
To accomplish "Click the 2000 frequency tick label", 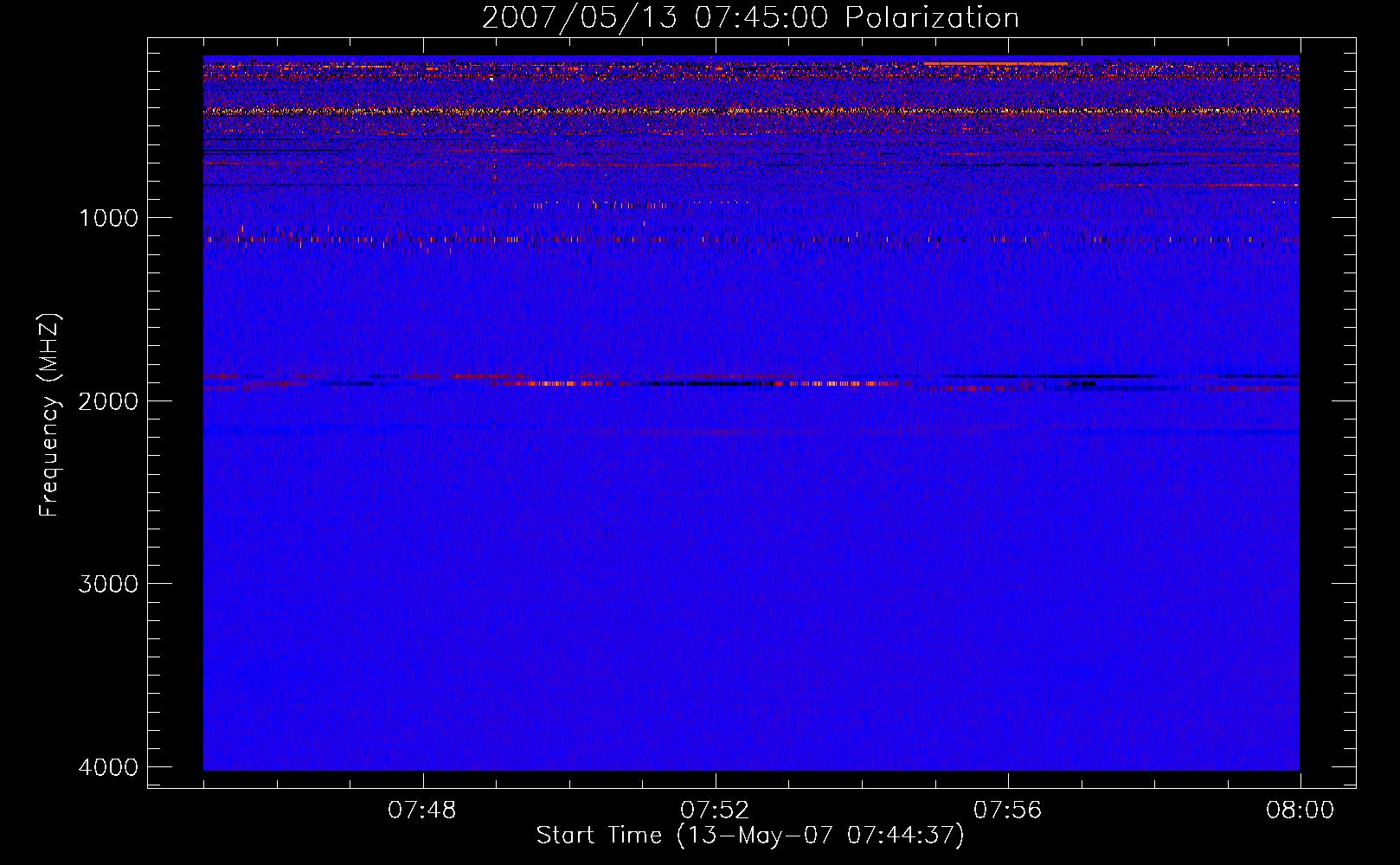I will (108, 401).
